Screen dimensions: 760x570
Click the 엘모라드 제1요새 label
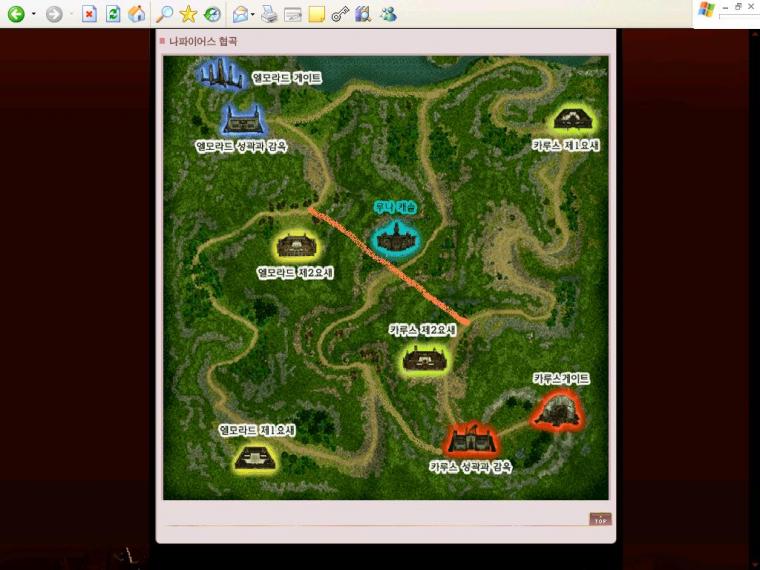point(257,430)
